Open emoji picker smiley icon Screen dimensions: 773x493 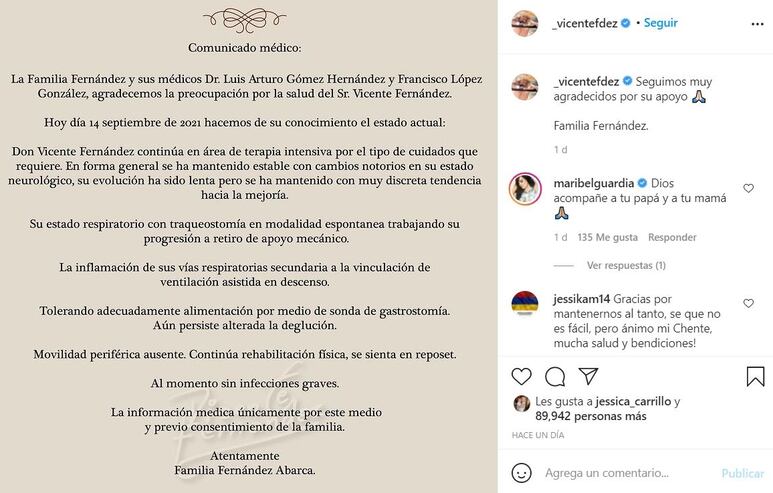click(521, 473)
